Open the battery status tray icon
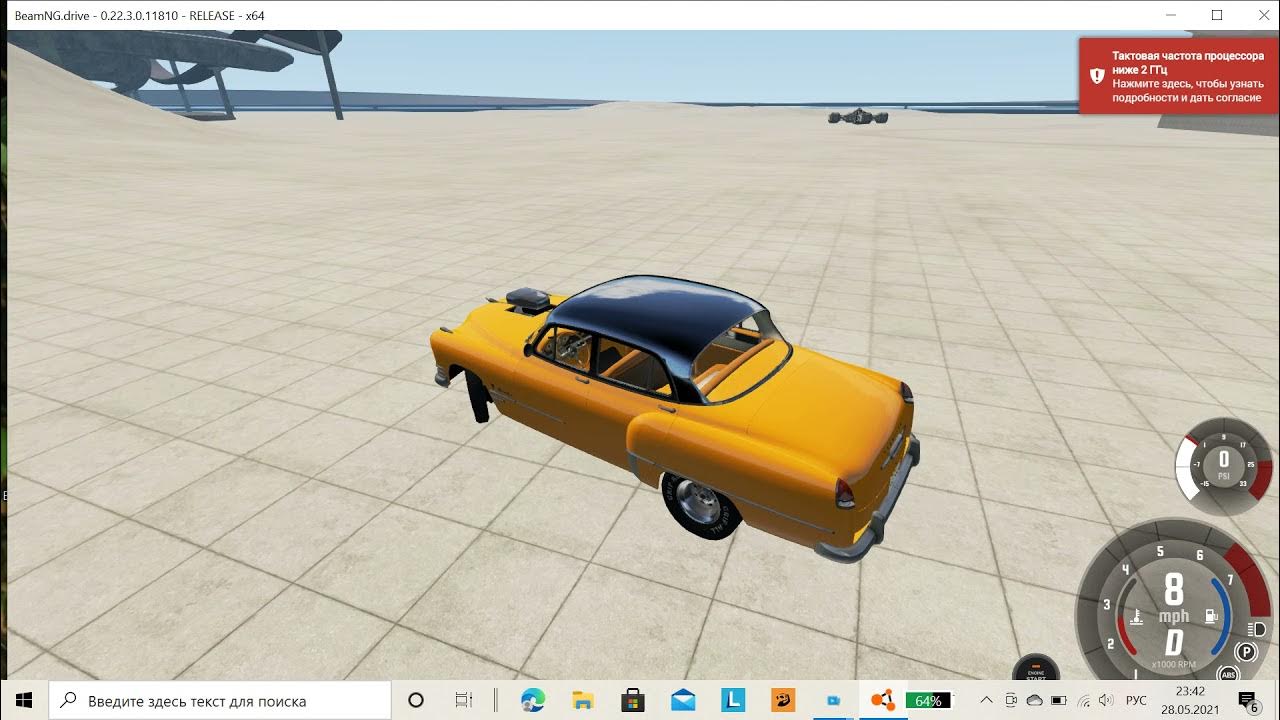 1059,700
